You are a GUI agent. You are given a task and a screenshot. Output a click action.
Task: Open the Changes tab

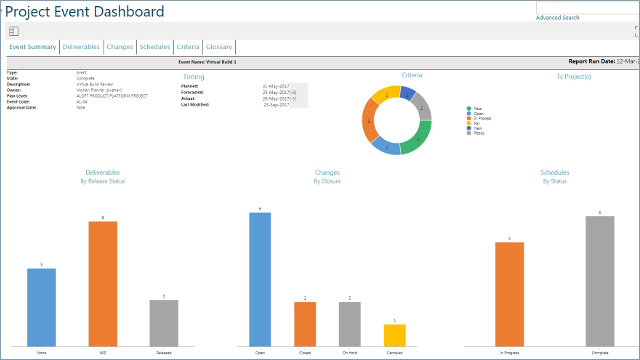coord(120,47)
